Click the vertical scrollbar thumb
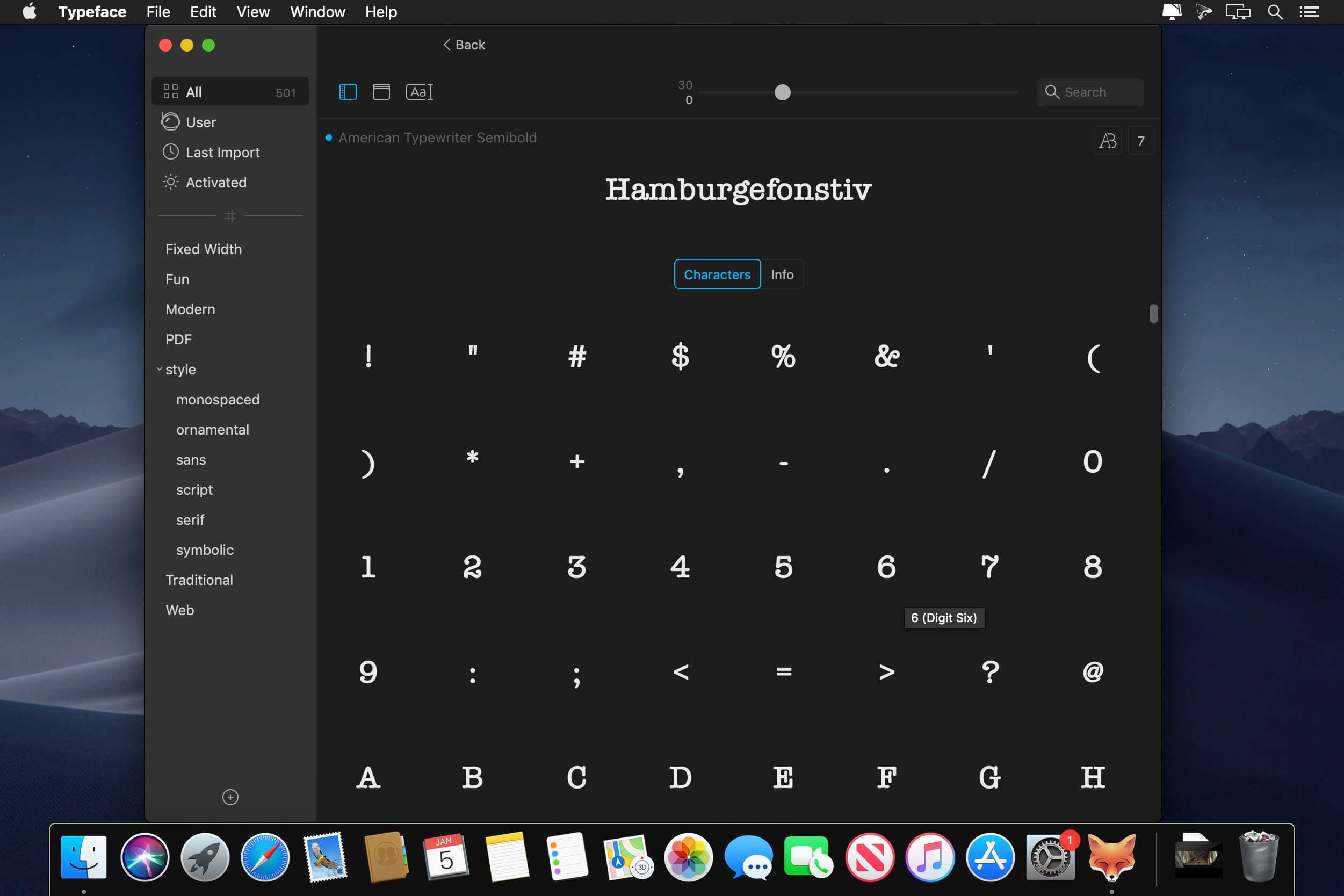This screenshot has height=896, width=1344. coord(1154,314)
